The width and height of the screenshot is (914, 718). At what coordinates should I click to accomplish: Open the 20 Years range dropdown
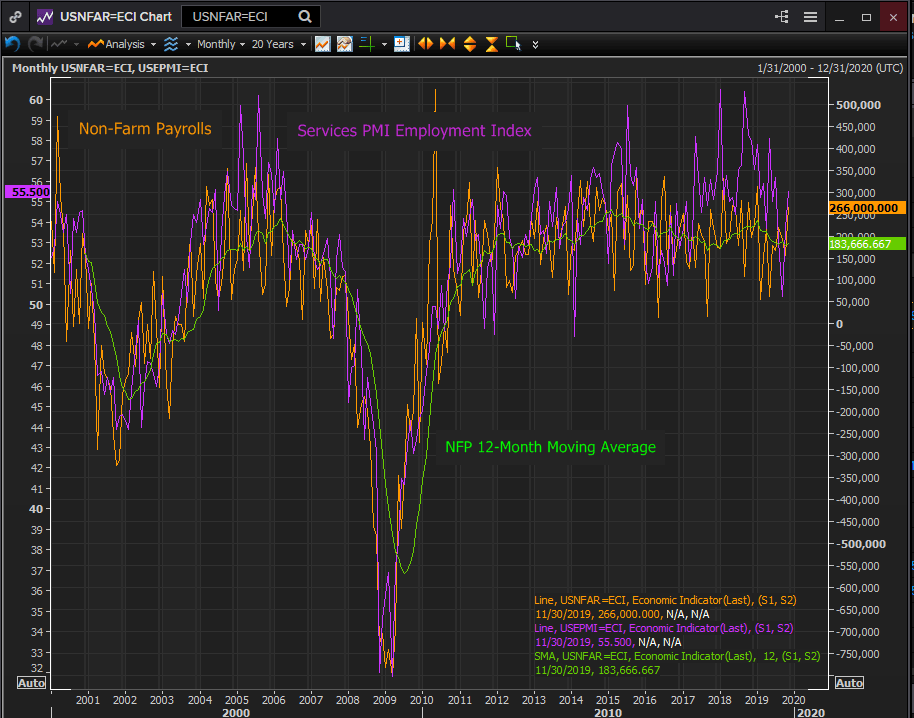click(x=277, y=44)
